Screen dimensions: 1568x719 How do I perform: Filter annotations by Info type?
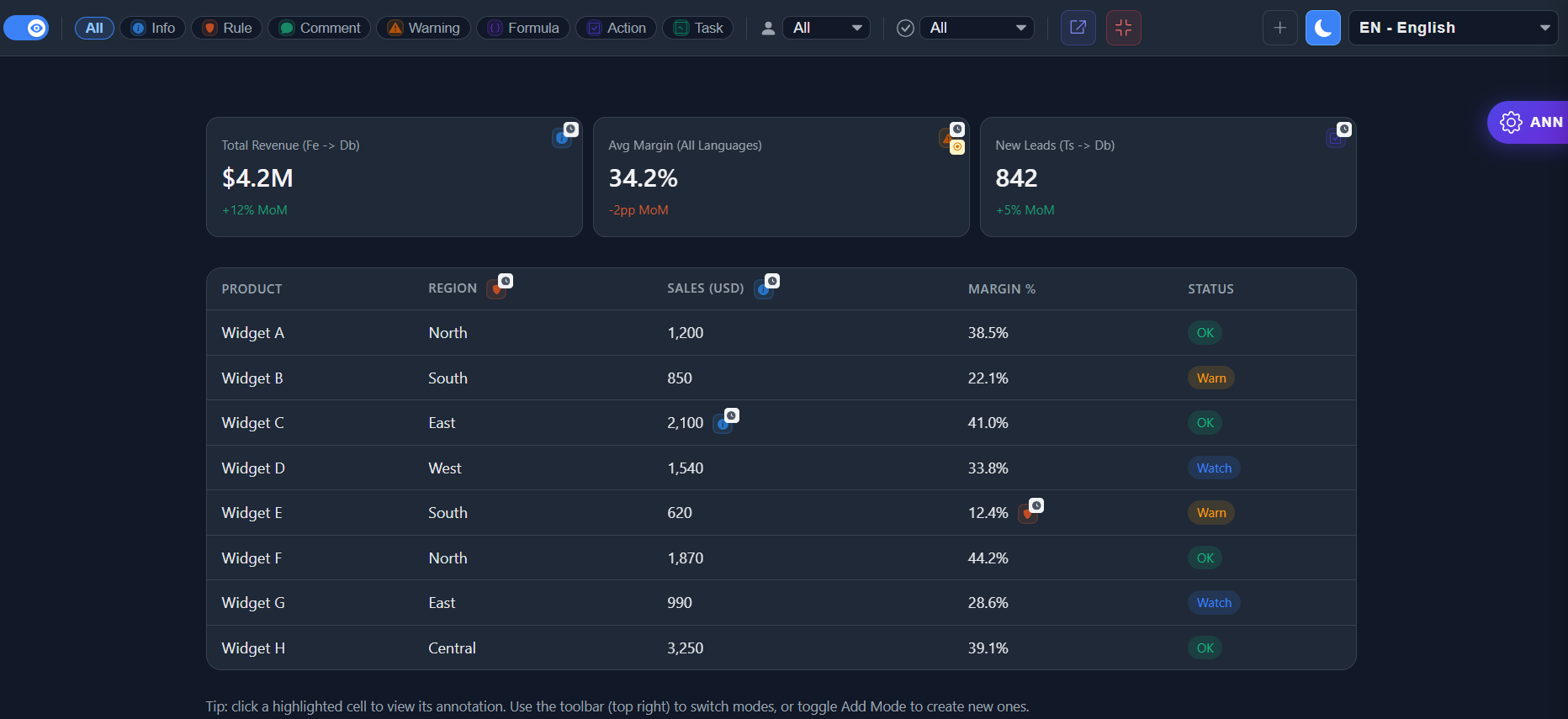[x=152, y=28]
